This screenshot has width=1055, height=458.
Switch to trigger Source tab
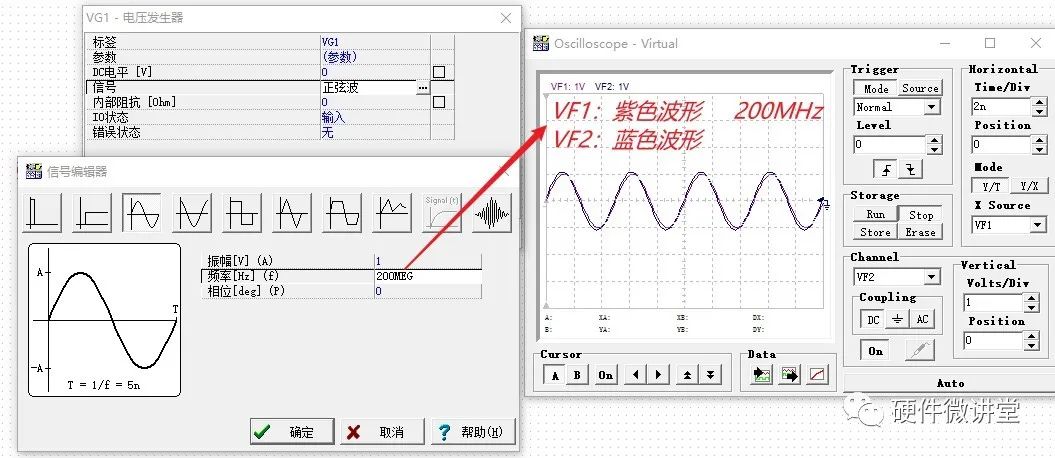point(920,88)
